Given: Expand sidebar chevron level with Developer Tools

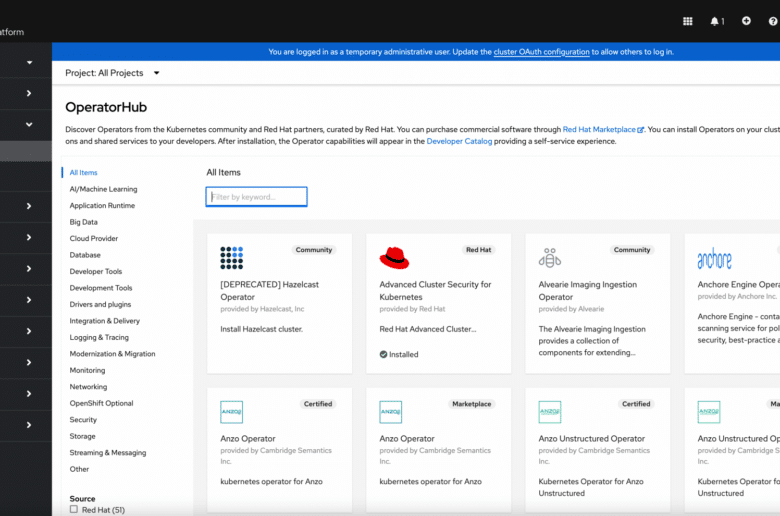Looking at the screenshot, I should (29, 269).
